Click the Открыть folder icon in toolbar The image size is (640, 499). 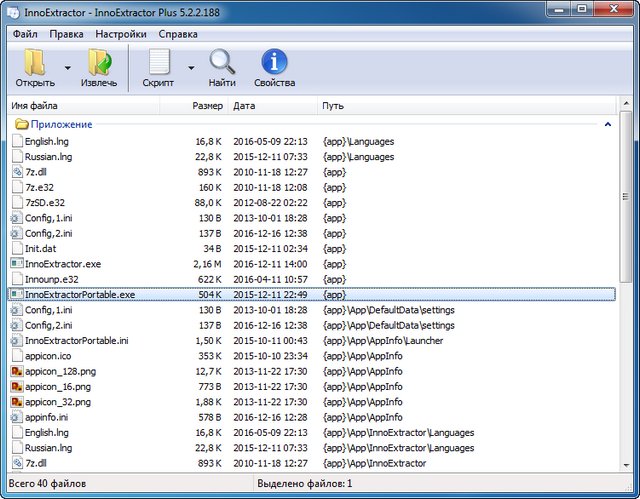tap(34, 63)
